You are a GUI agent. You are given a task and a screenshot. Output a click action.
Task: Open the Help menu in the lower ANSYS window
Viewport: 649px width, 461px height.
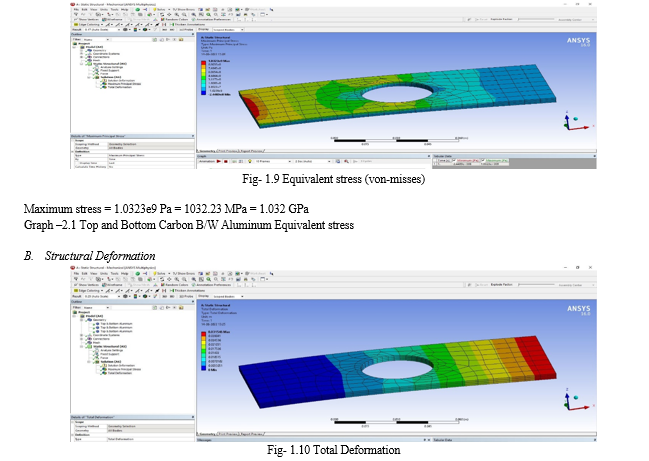125,274
